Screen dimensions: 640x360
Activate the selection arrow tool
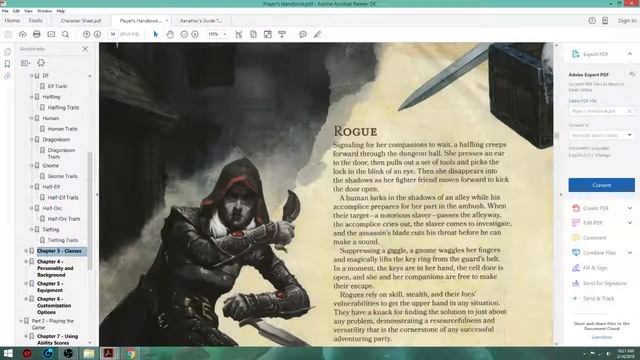(156, 34)
